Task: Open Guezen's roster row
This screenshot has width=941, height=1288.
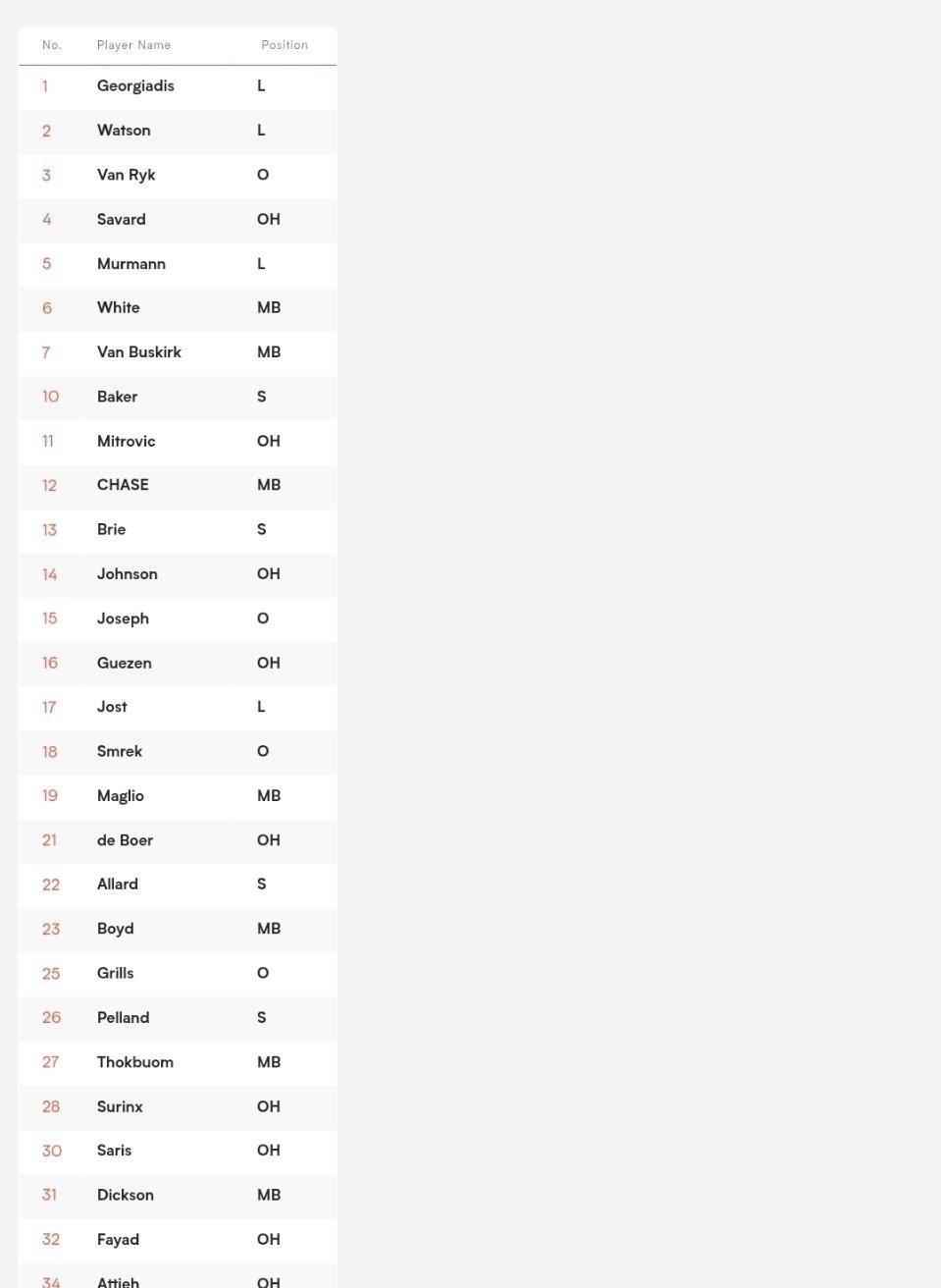Action: coord(178,663)
